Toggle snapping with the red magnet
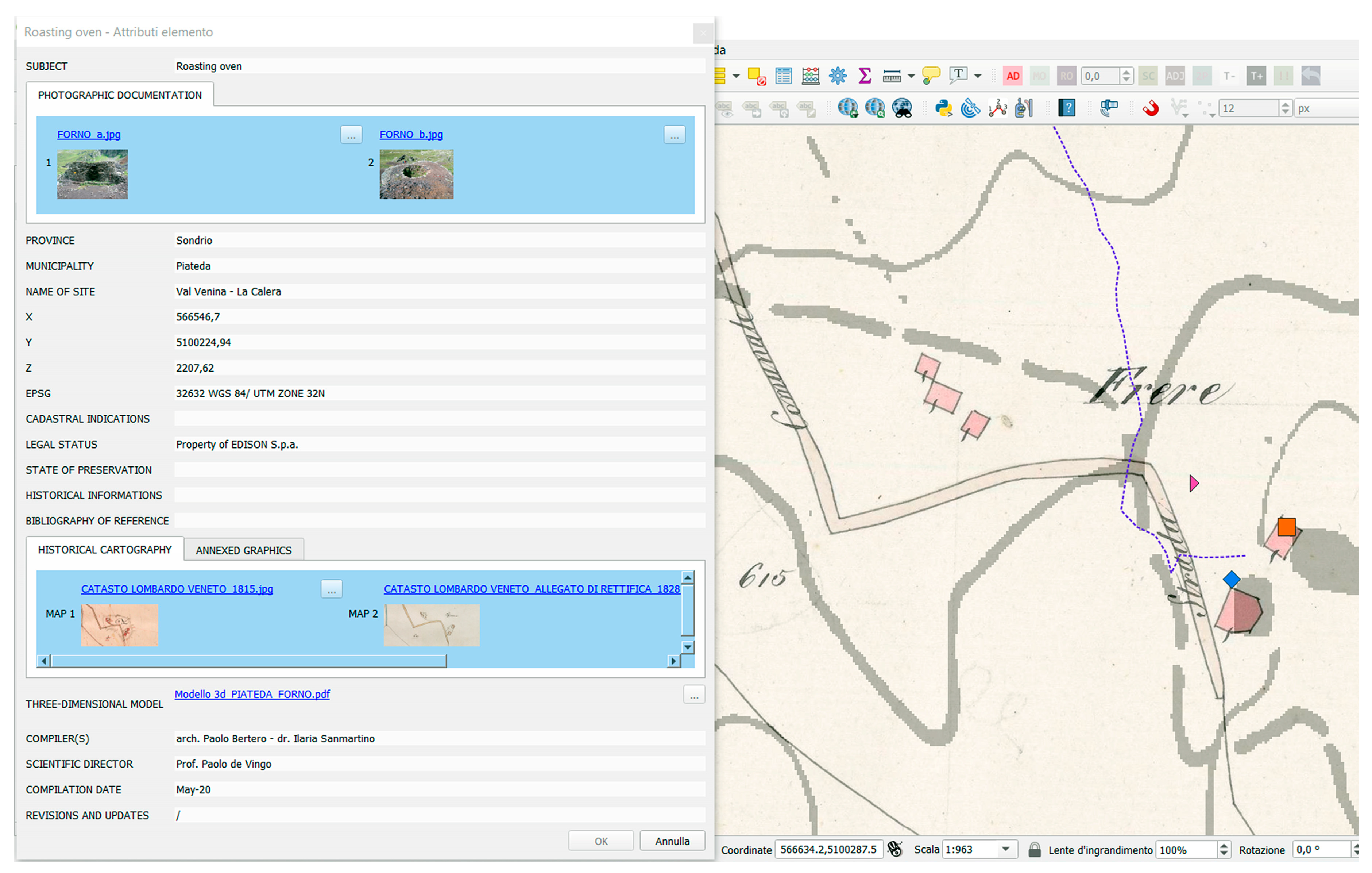1372x873 pixels. click(x=1150, y=108)
